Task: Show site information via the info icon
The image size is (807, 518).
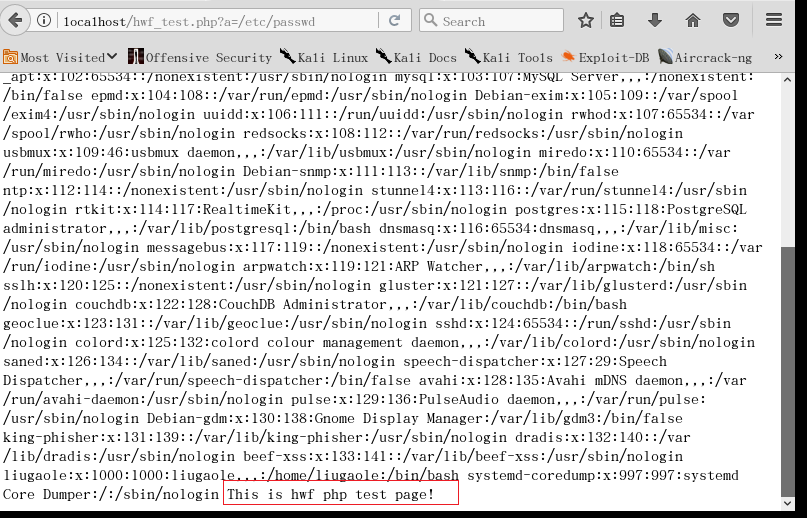Action: [44, 21]
